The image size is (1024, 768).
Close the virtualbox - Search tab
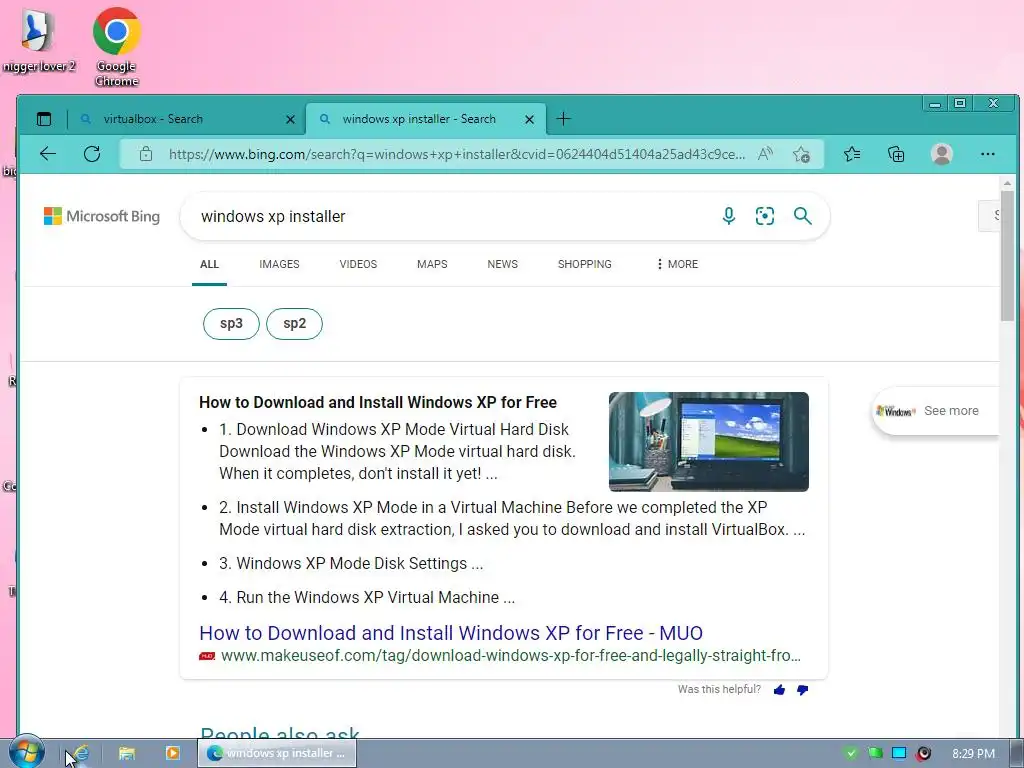click(291, 120)
